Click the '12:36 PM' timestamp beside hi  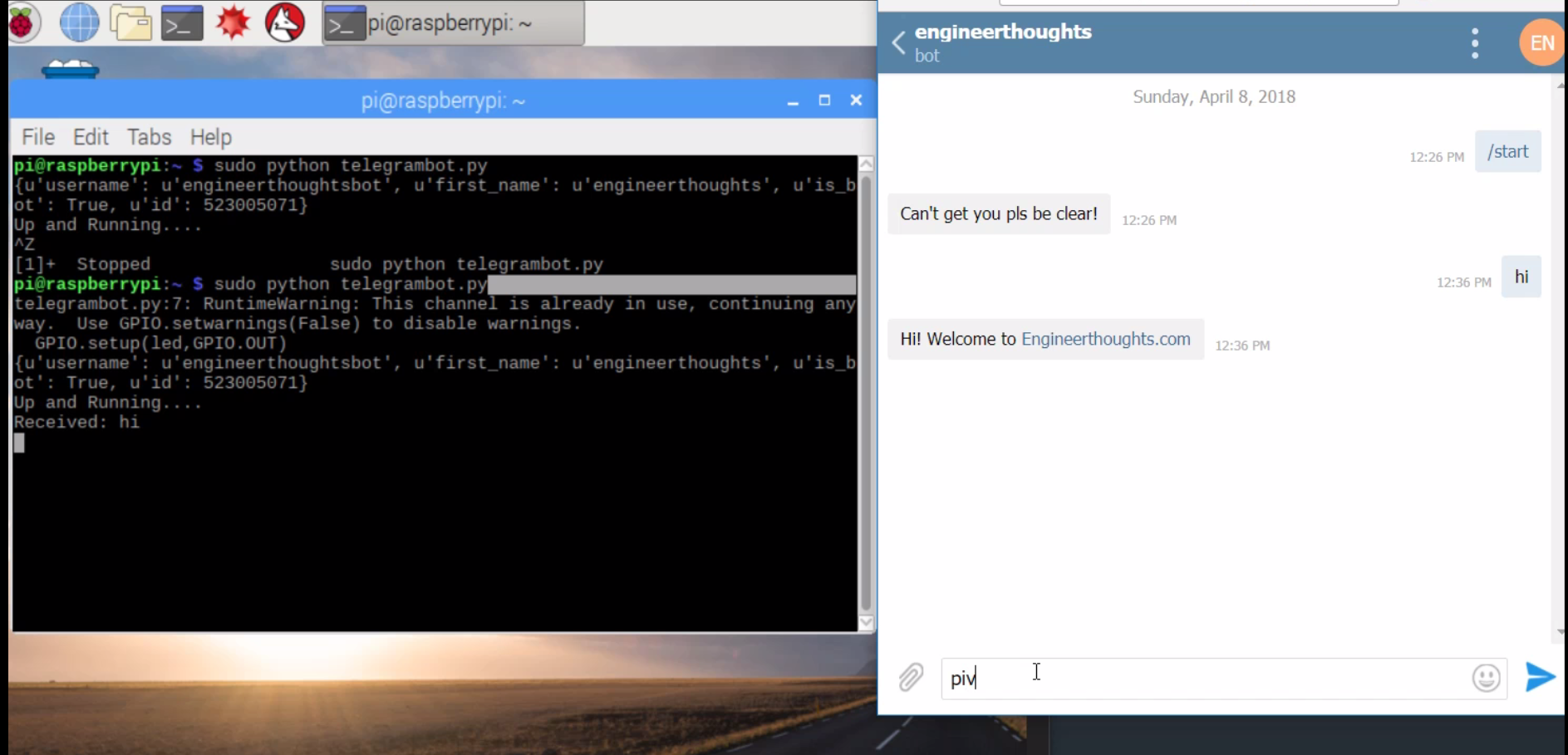point(1464,282)
